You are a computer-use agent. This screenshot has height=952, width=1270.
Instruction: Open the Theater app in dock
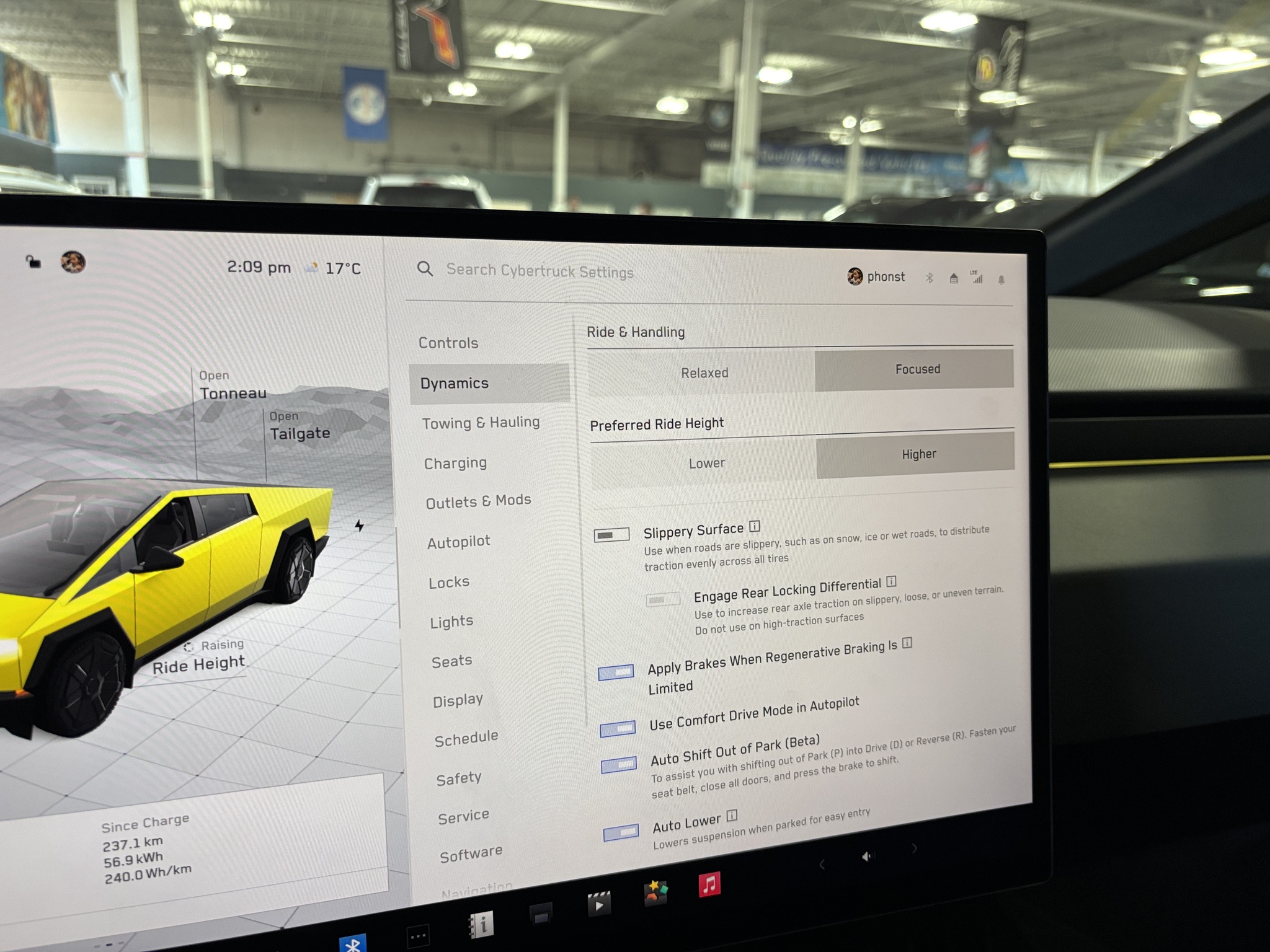pyautogui.click(x=598, y=904)
